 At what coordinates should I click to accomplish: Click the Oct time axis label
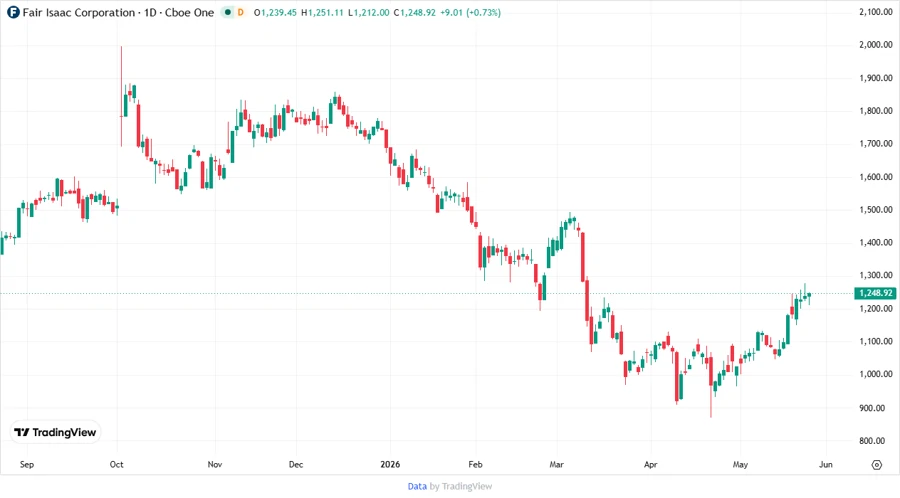[x=117, y=464]
